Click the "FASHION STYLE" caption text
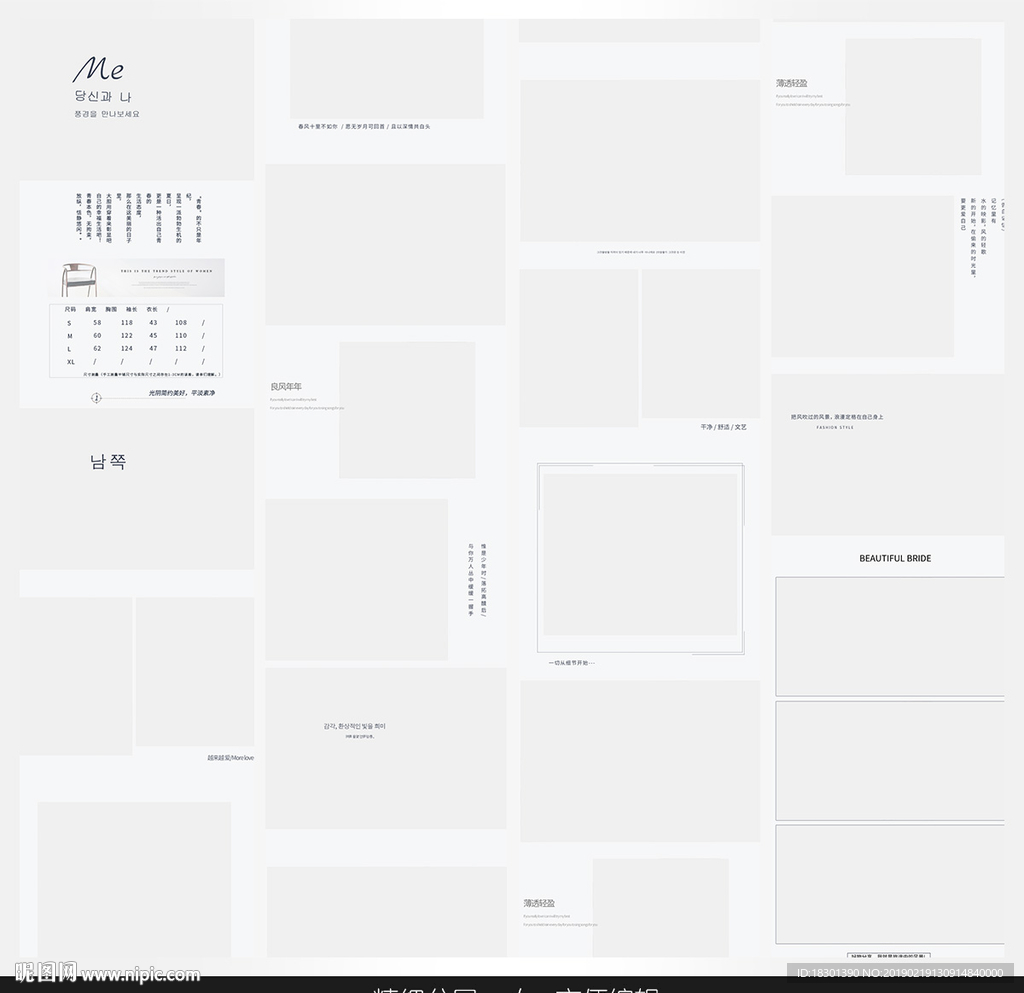The image size is (1024, 993). (x=835, y=428)
